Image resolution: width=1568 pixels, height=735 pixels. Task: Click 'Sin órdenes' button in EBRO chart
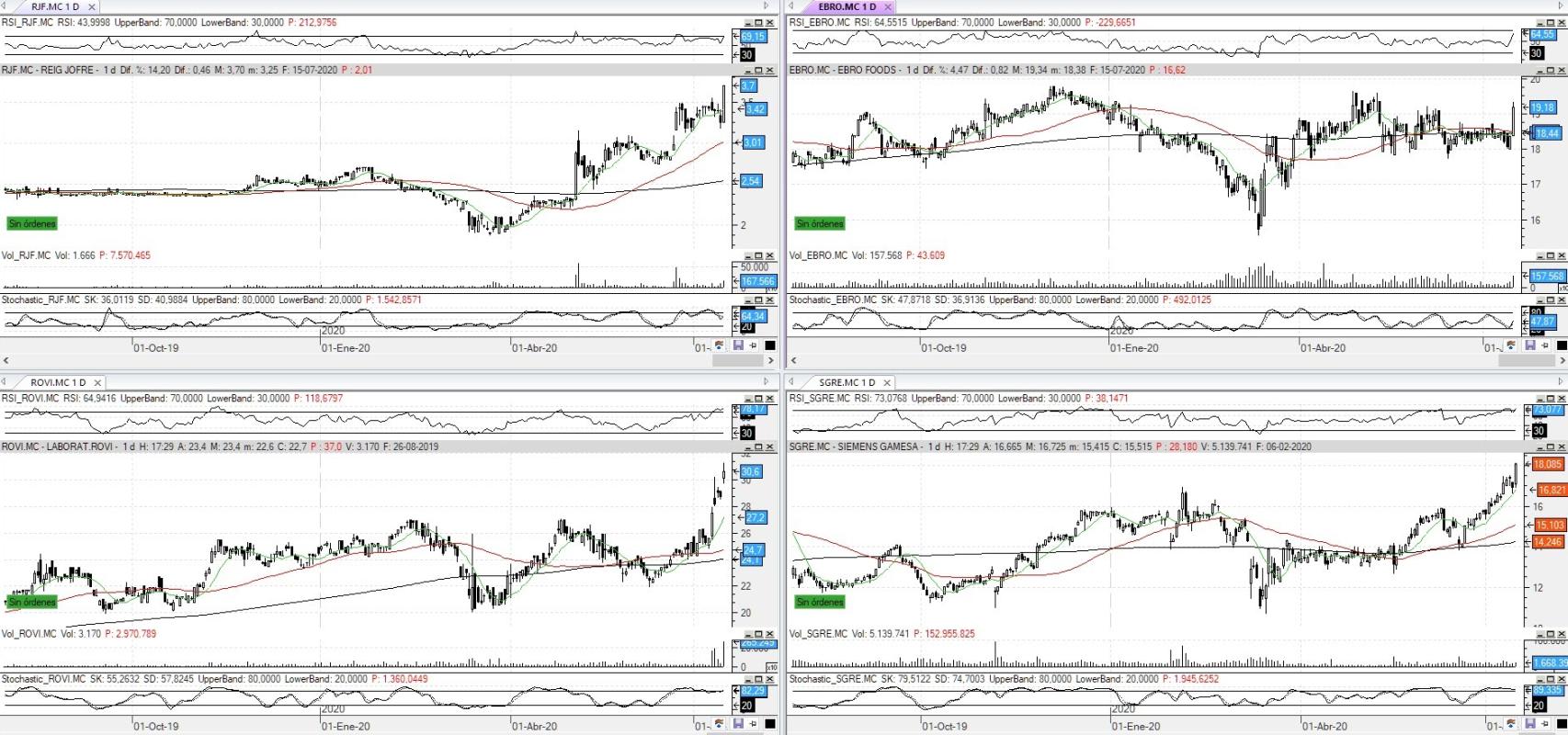820,223
